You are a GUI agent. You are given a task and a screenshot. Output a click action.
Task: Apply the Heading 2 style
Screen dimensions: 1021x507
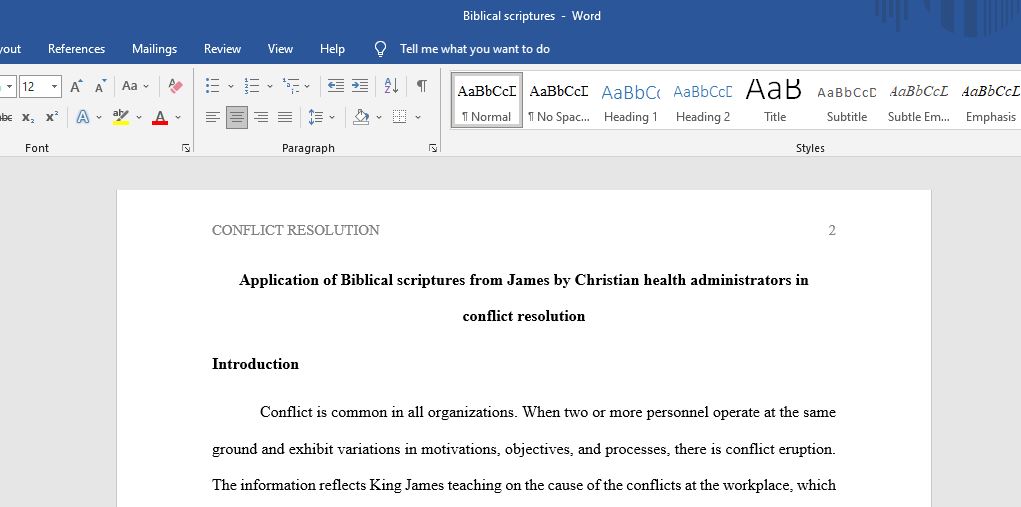point(703,100)
